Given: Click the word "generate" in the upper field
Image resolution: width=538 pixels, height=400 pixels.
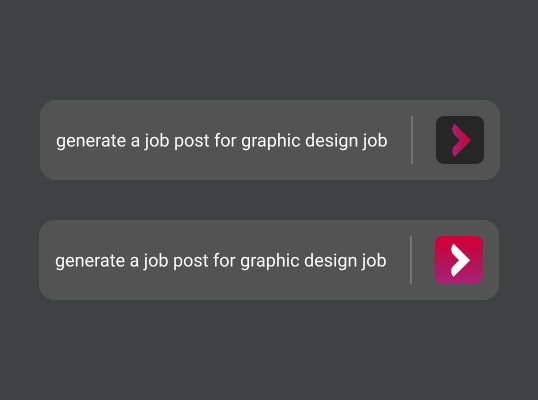Looking at the screenshot, I should (91, 141).
